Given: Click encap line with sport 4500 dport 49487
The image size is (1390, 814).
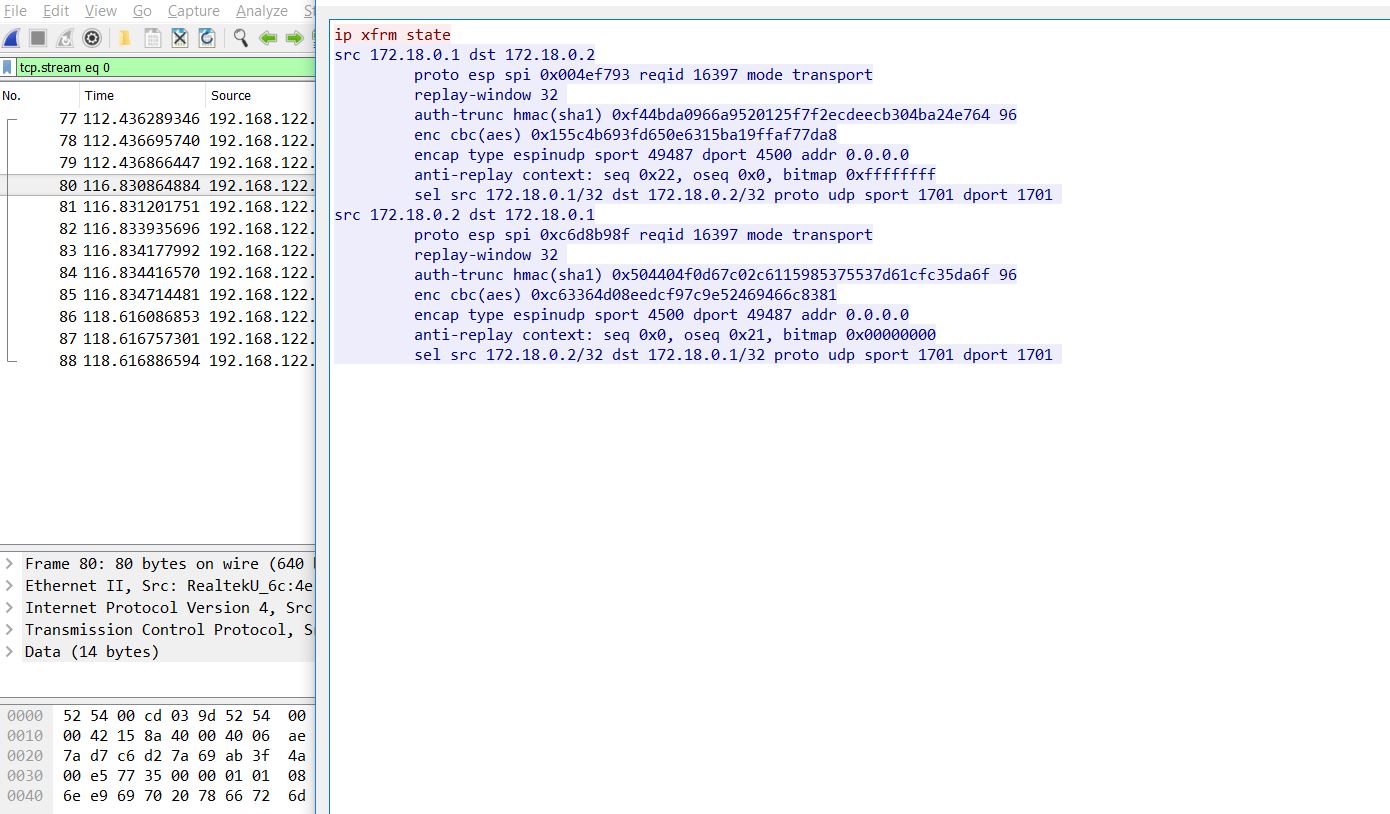Looking at the screenshot, I should (661, 315).
